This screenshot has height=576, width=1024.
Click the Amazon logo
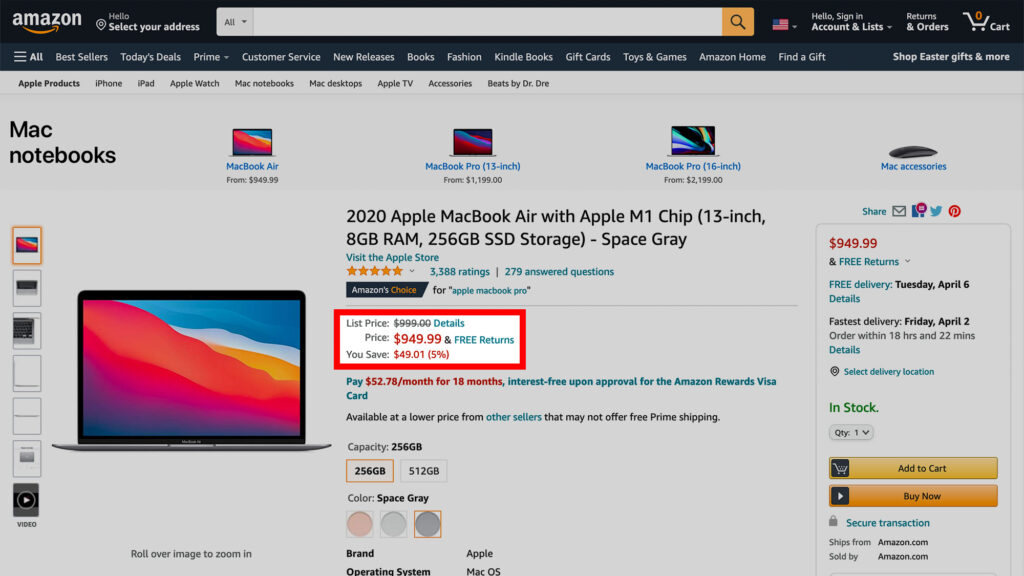47,20
